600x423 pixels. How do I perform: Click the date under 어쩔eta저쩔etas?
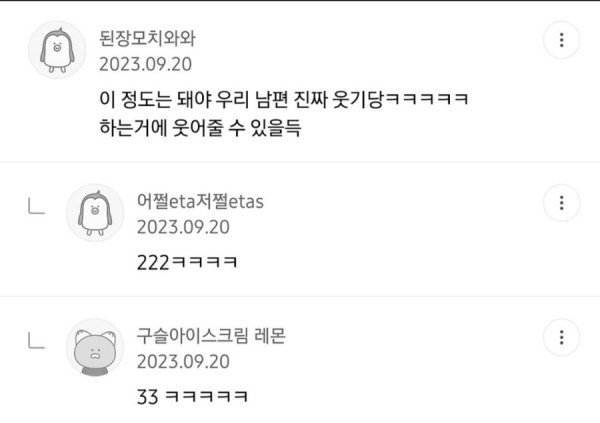(x=183, y=227)
